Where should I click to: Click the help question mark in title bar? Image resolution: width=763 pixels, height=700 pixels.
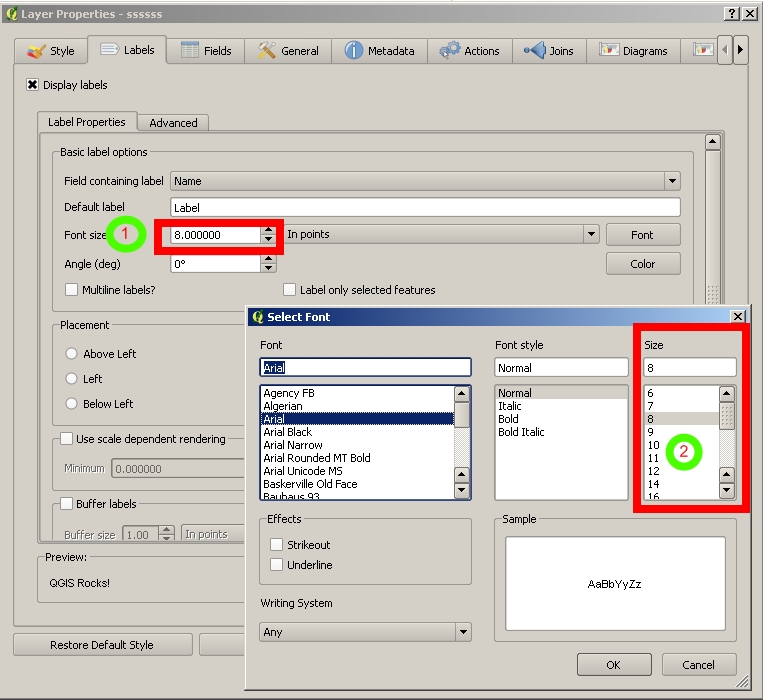click(x=731, y=13)
